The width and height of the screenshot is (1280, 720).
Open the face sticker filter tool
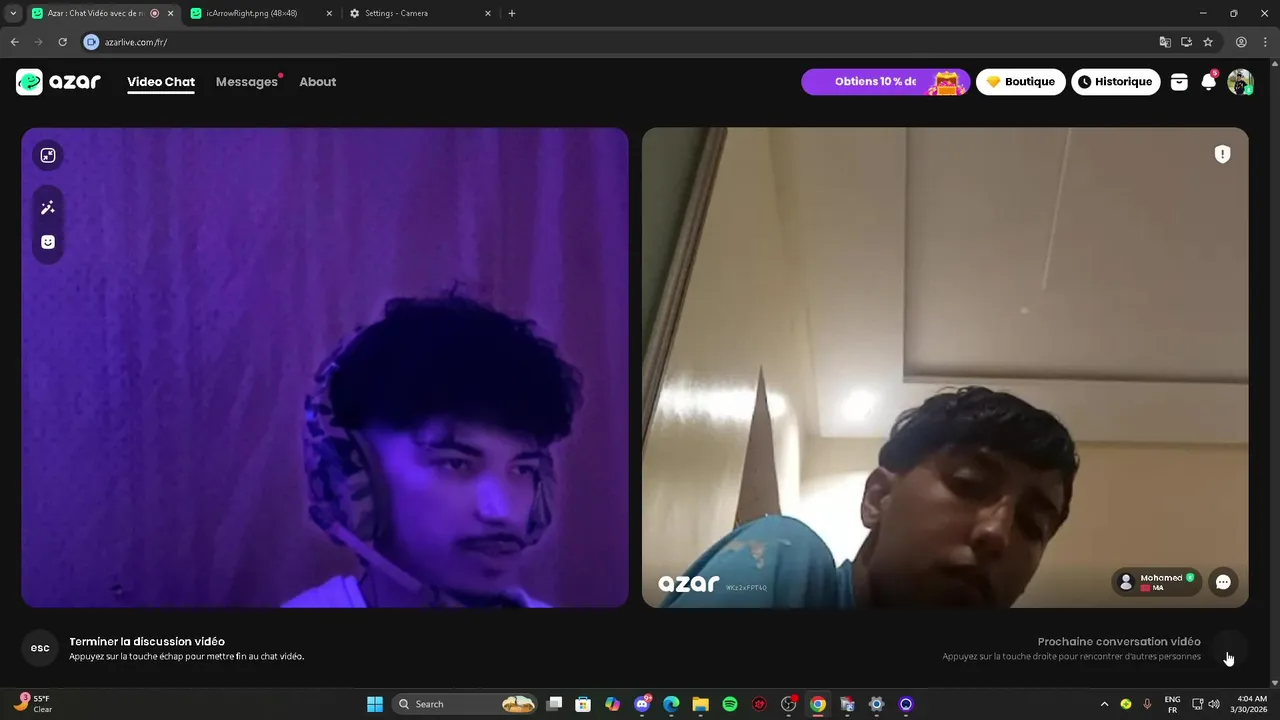[48, 242]
